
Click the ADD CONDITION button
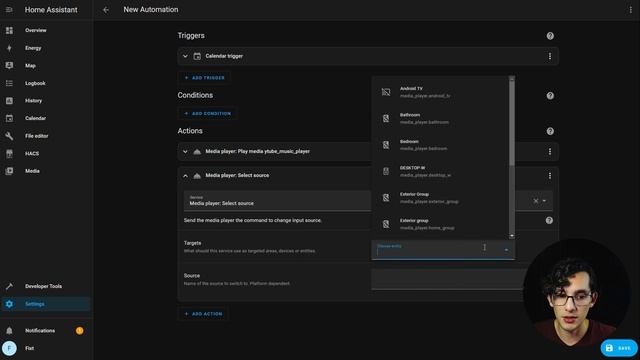click(x=208, y=113)
